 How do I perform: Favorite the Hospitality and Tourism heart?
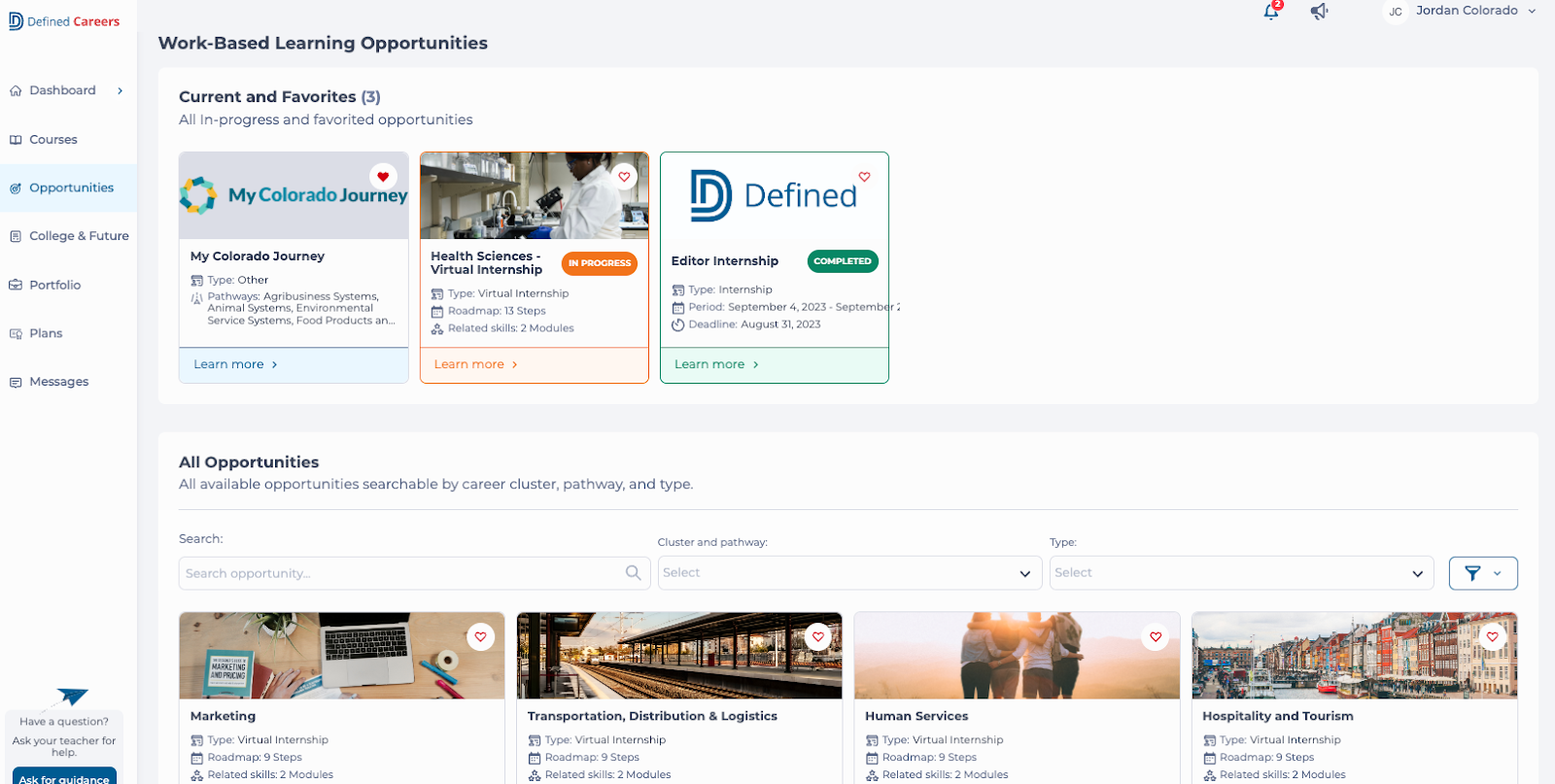click(1492, 637)
